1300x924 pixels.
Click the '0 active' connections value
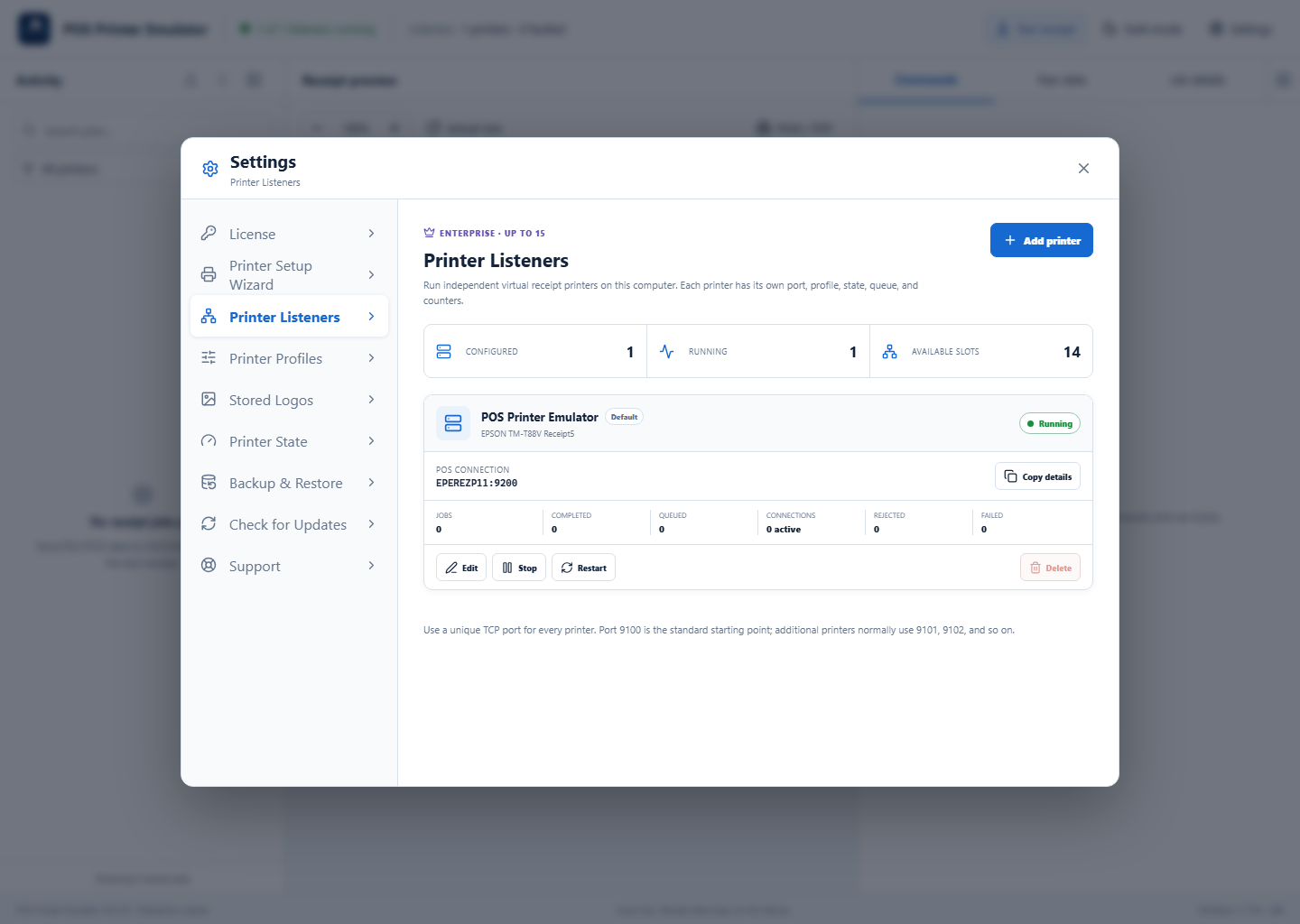pos(784,530)
